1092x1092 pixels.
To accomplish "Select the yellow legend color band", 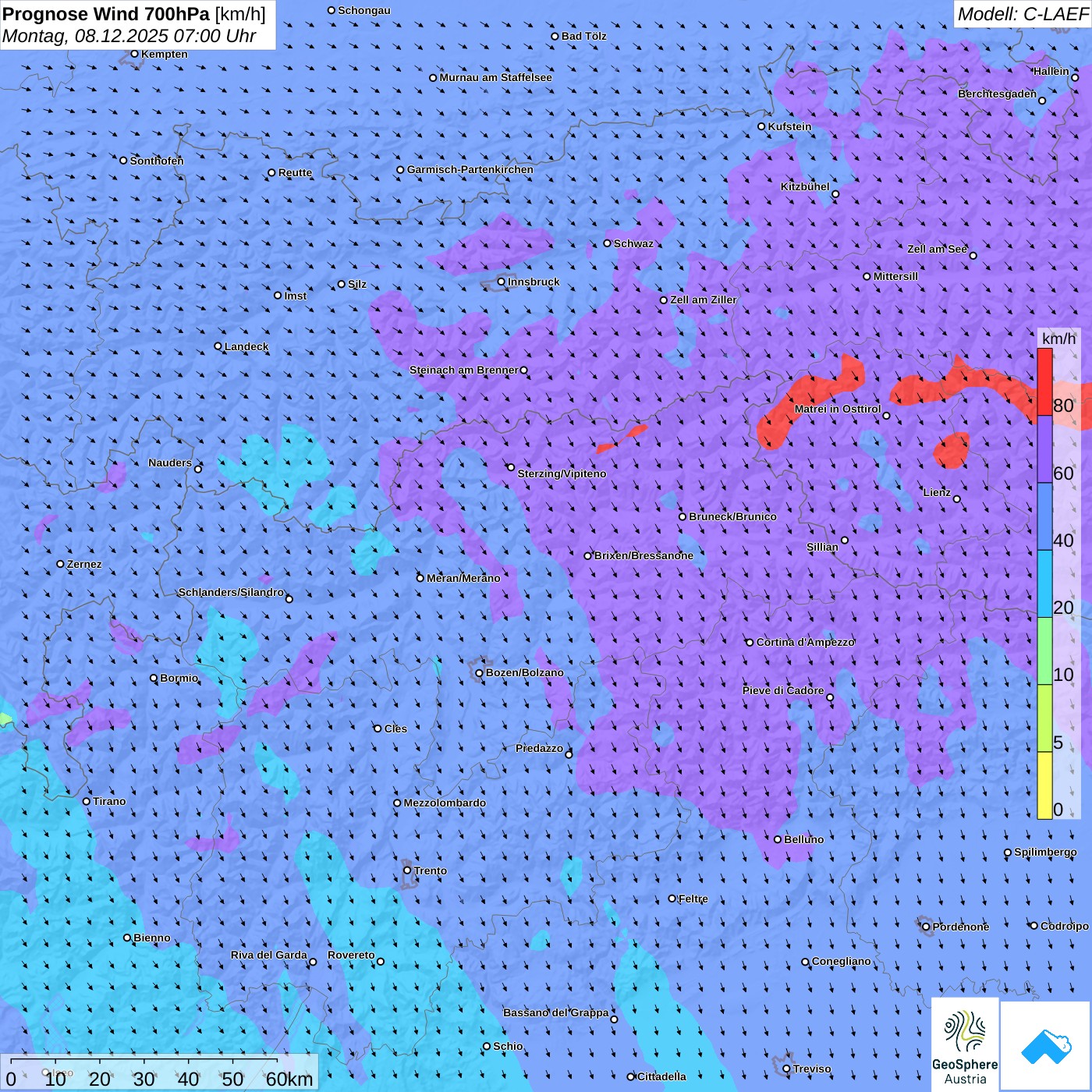I will (x=1044, y=785).
